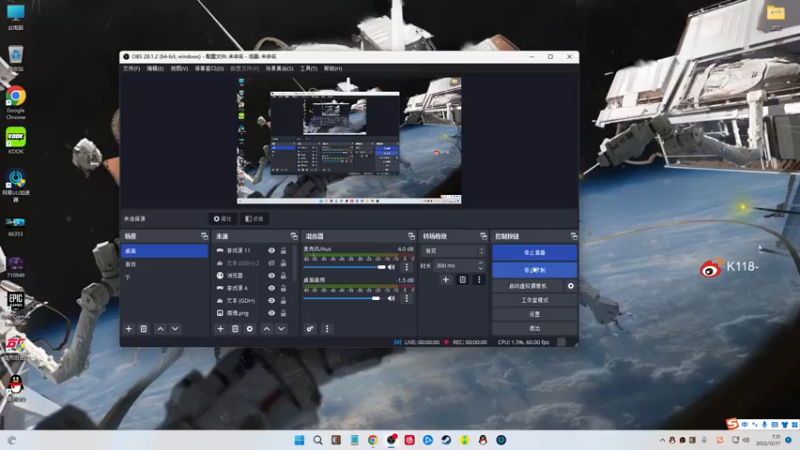
Task: Open desktop audio channel three-dot options
Action: pyautogui.click(x=407, y=298)
